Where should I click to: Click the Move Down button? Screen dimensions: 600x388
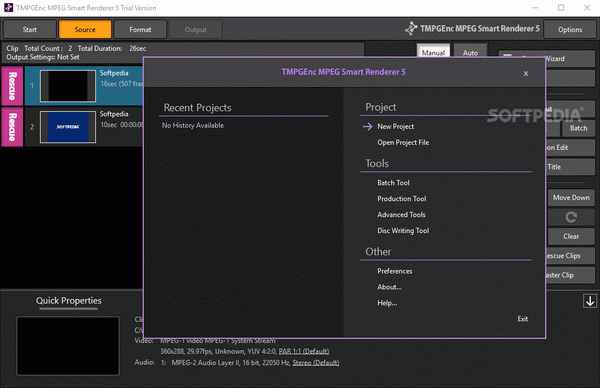[571, 198]
